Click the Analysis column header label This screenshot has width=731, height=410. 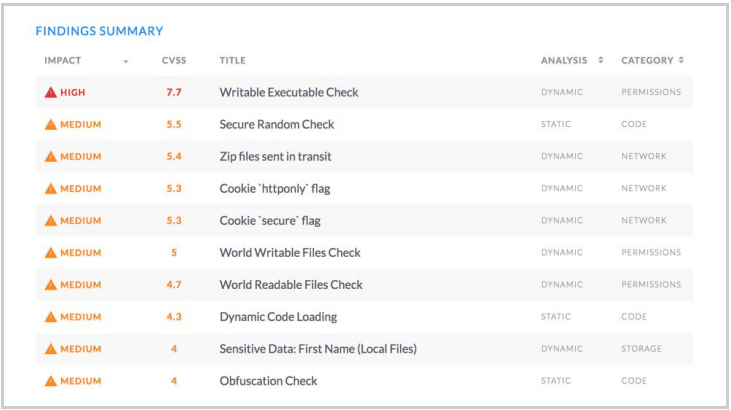click(564, 60)
